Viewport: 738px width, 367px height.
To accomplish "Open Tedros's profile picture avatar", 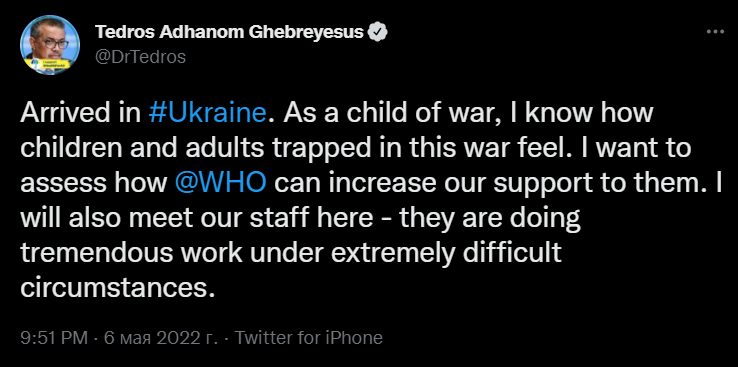I will click(x=49, y=44).
